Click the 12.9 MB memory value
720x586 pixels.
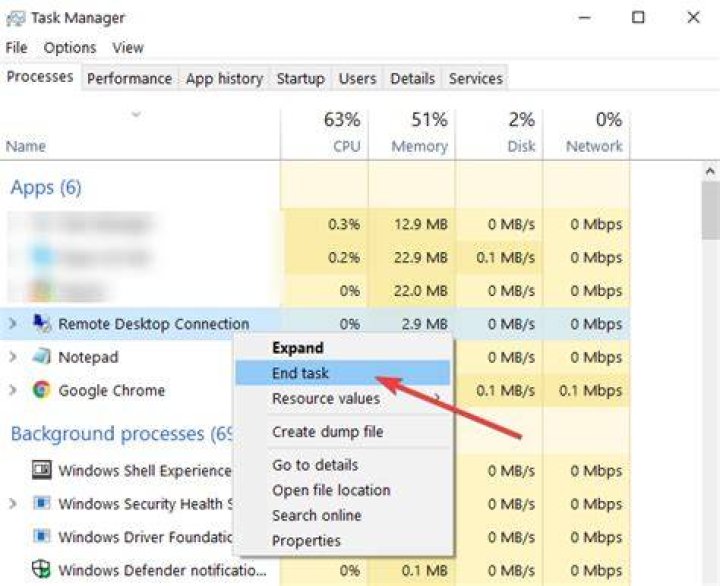421,224
